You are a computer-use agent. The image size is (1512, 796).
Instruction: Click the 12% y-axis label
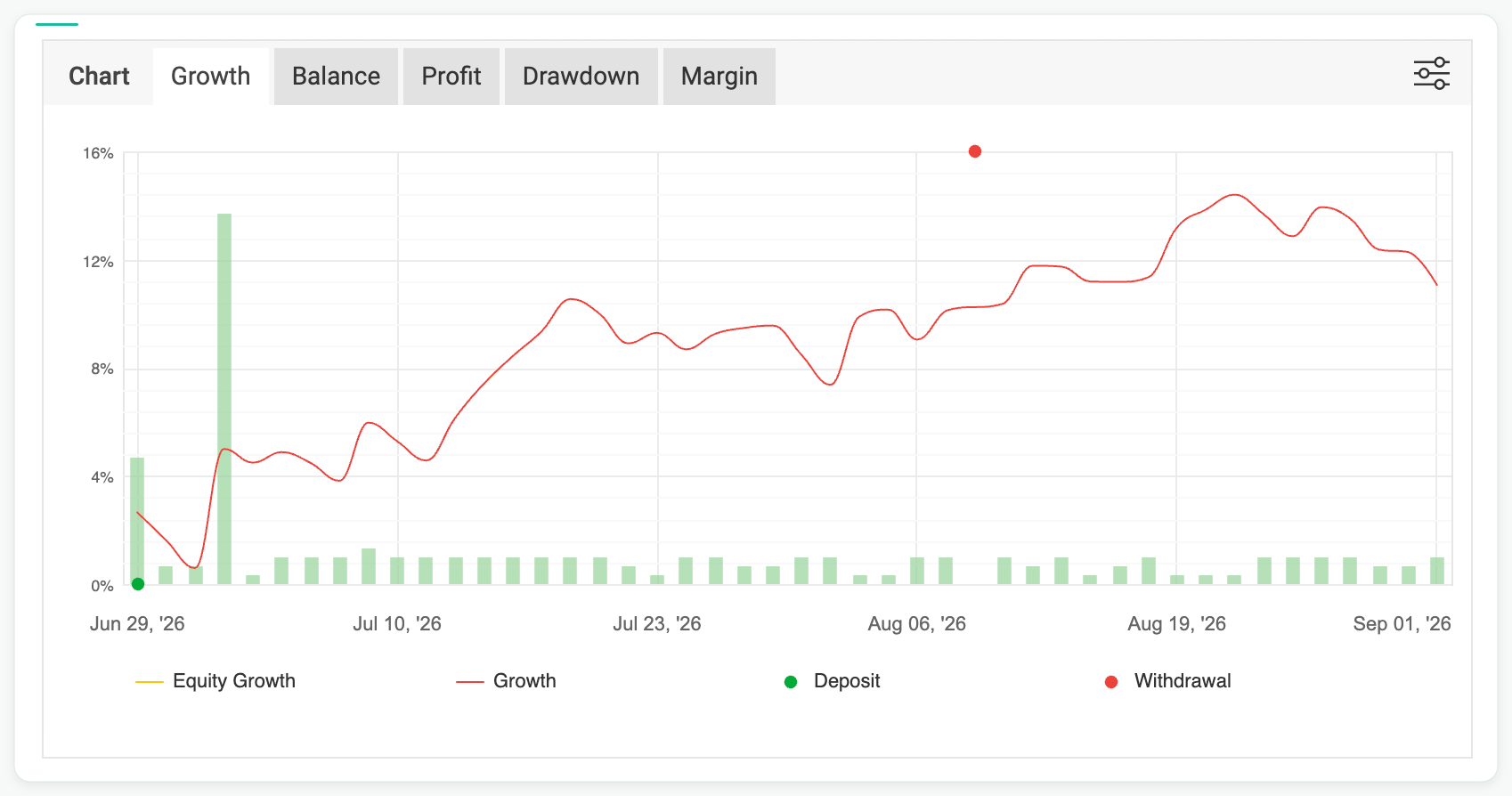(x=98, y=262)
